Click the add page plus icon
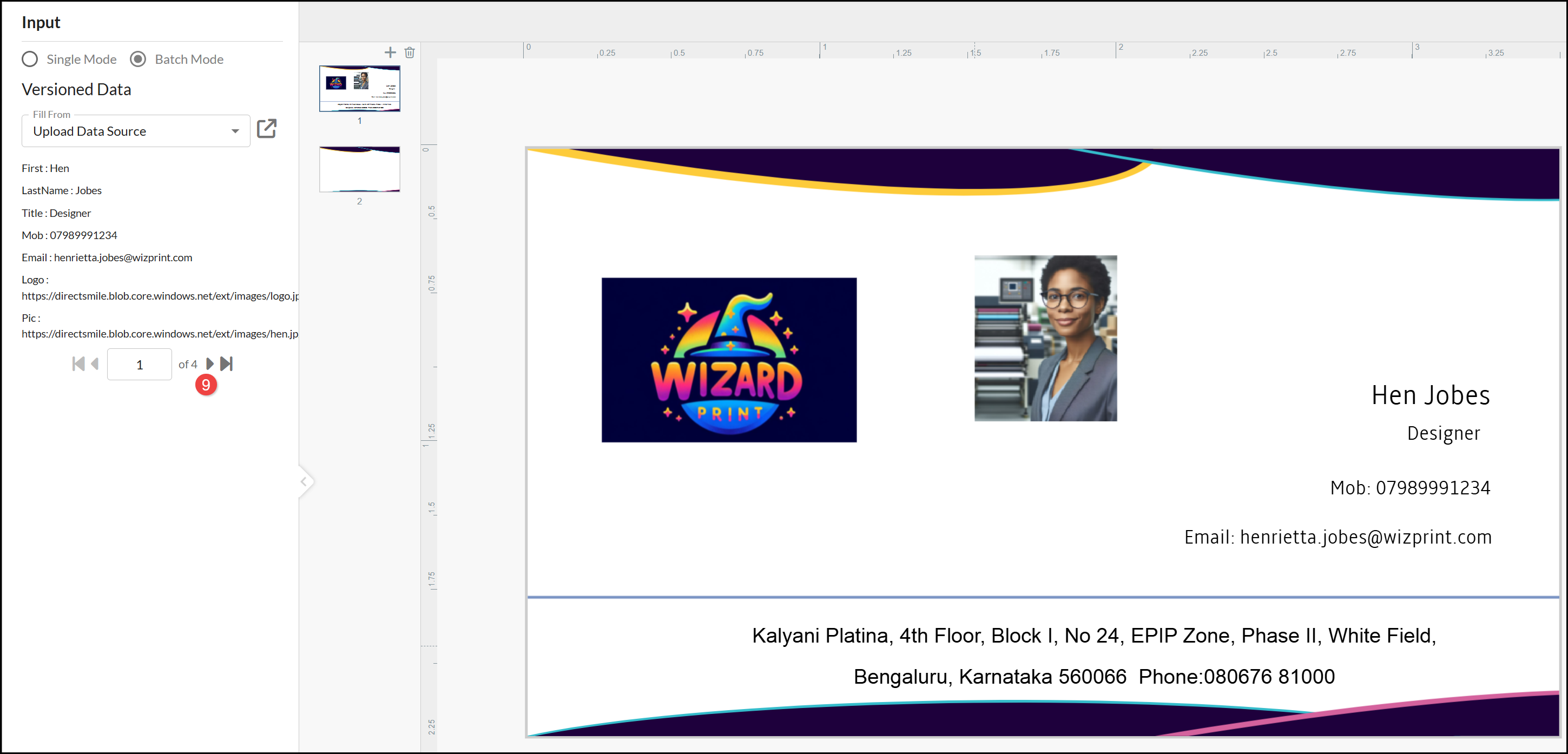 pos(390,53)
